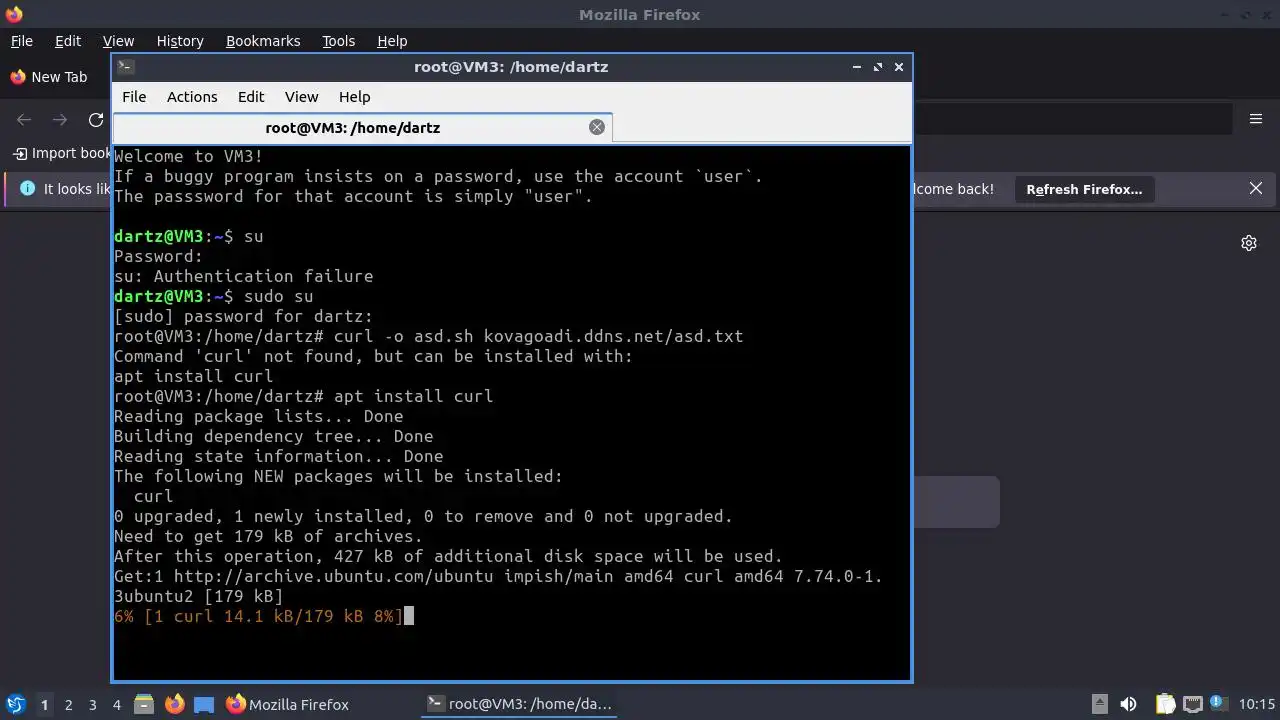Image resolution: width=1280 pixels, height=720 pixels.
Task: Click the 'apt install curl' command prompt line
Action: 303,396
